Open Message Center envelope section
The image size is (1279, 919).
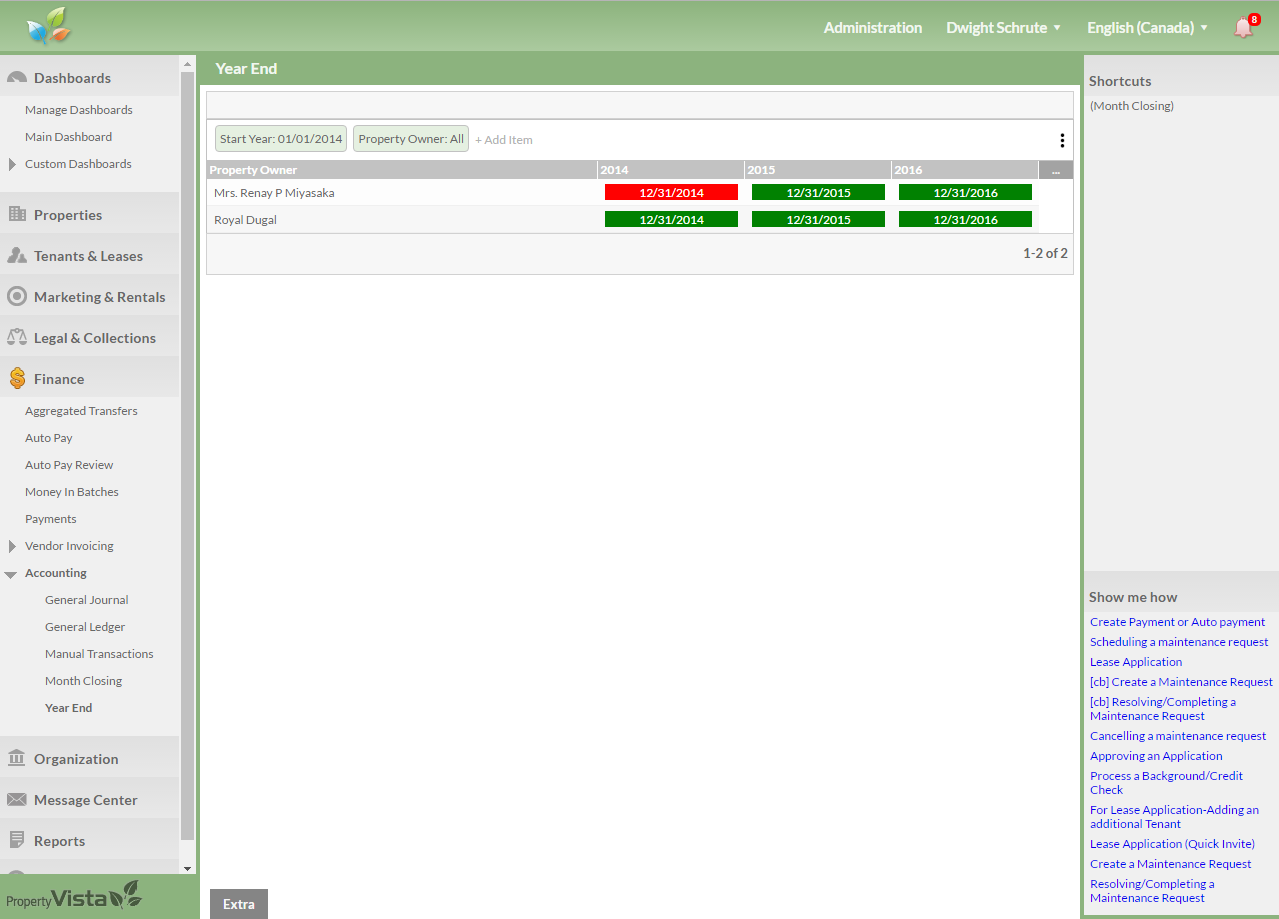tap(85, 800)
